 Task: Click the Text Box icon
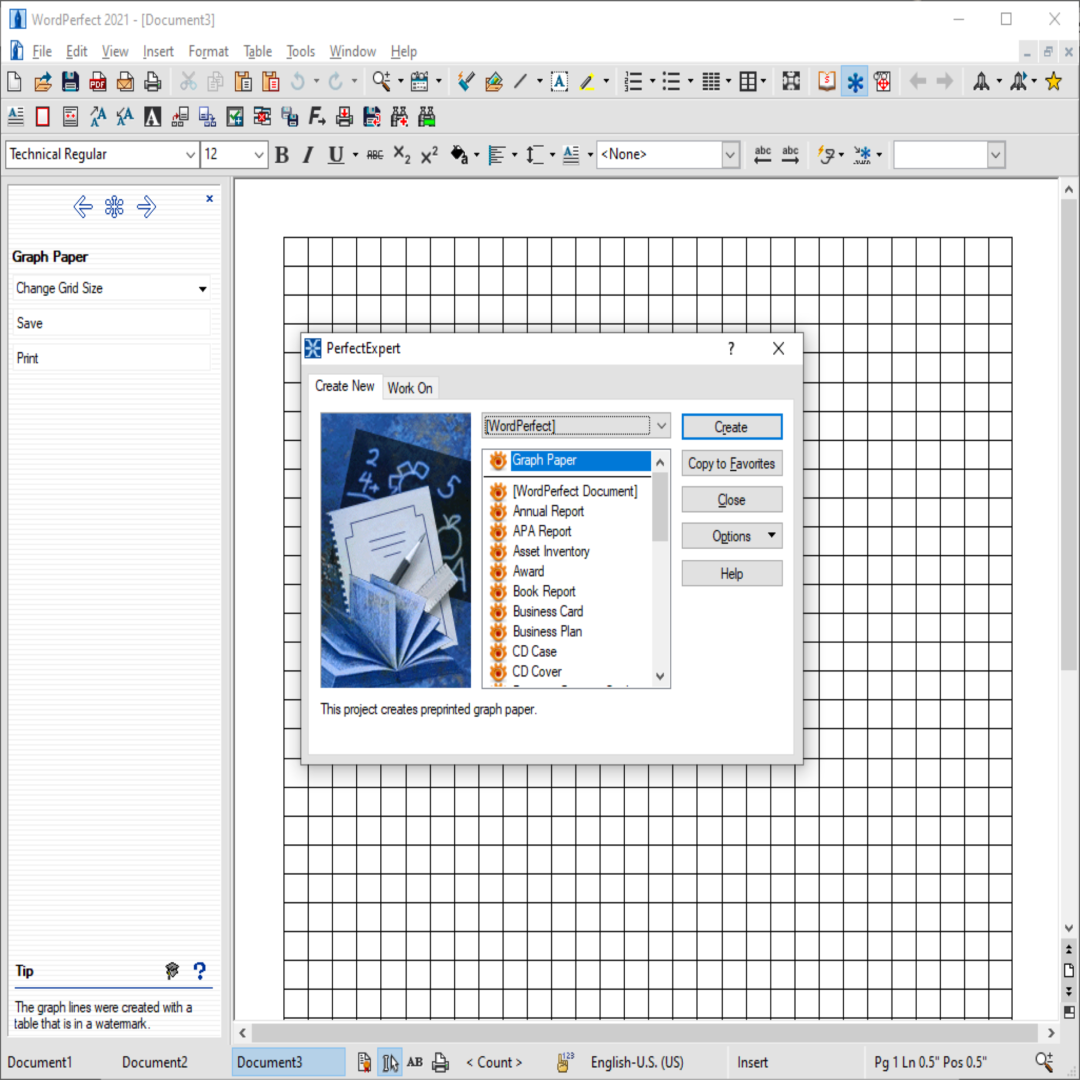click(559, 82)
